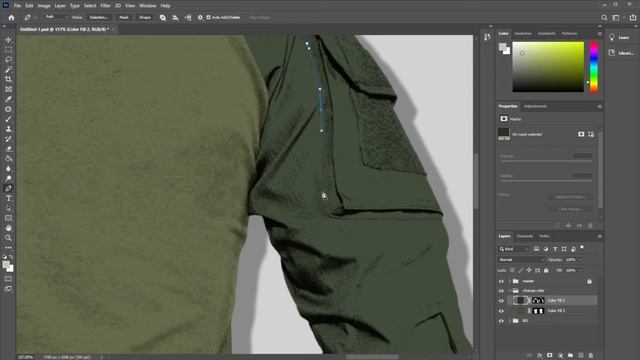Switch to the Channels tab
This screenshot has height=360, width=640.
[525, 236]
